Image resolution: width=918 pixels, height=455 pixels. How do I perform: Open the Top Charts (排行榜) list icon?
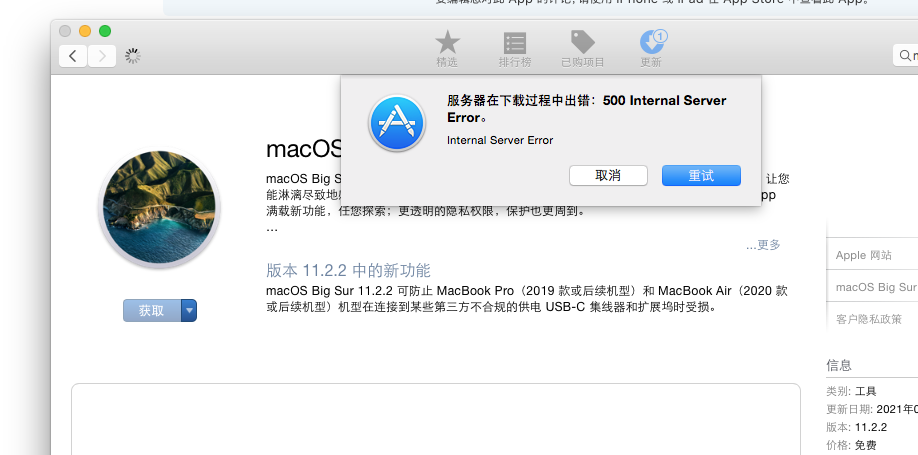[x=515, y=43]
